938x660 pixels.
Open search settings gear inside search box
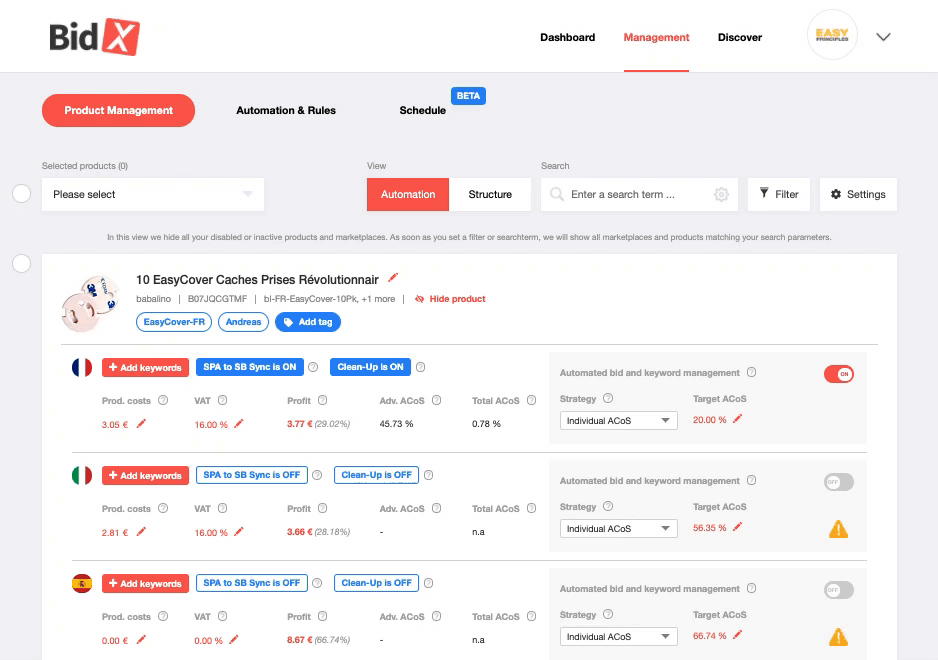point(721,194)
